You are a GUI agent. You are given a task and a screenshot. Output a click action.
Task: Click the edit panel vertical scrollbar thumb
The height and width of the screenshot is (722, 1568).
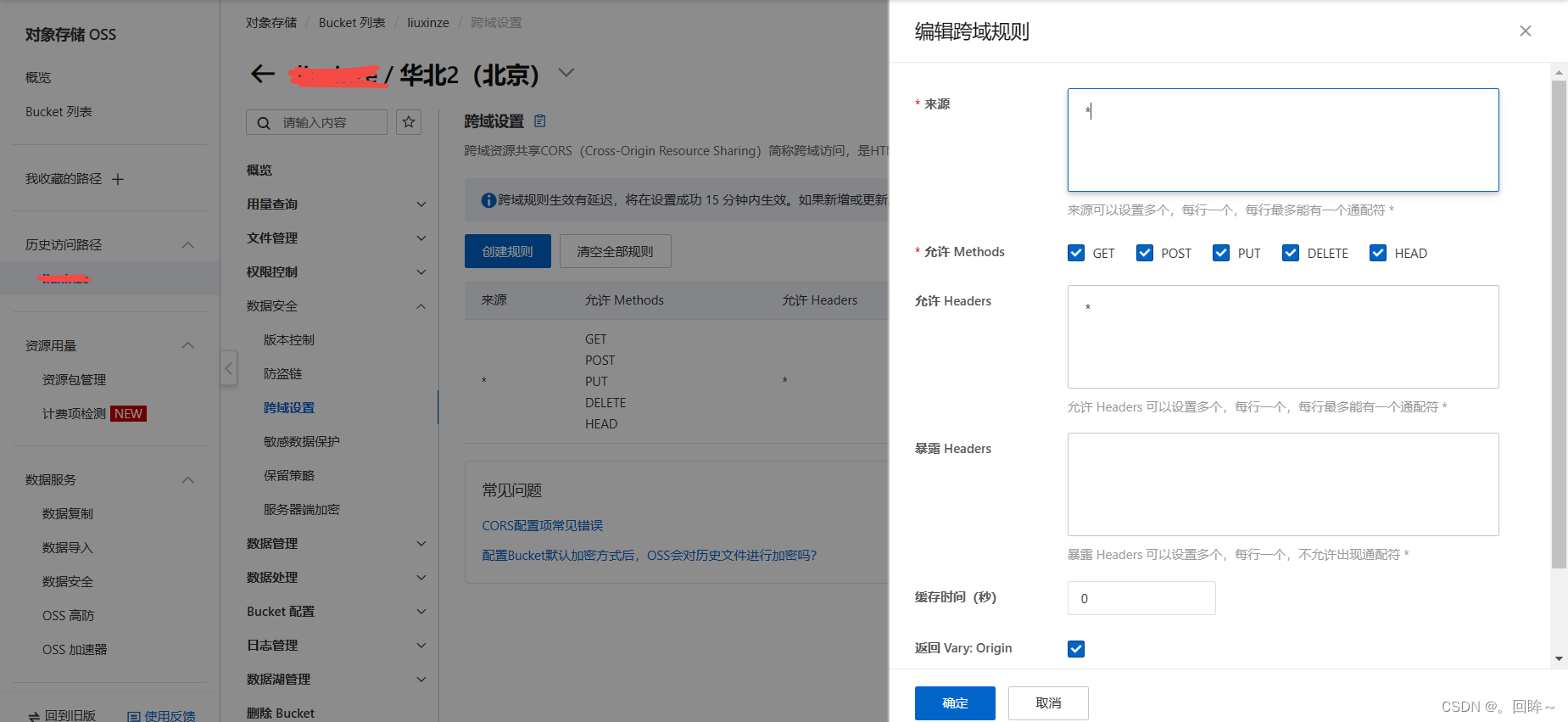pyautogui.click(x=1559, y=324)
